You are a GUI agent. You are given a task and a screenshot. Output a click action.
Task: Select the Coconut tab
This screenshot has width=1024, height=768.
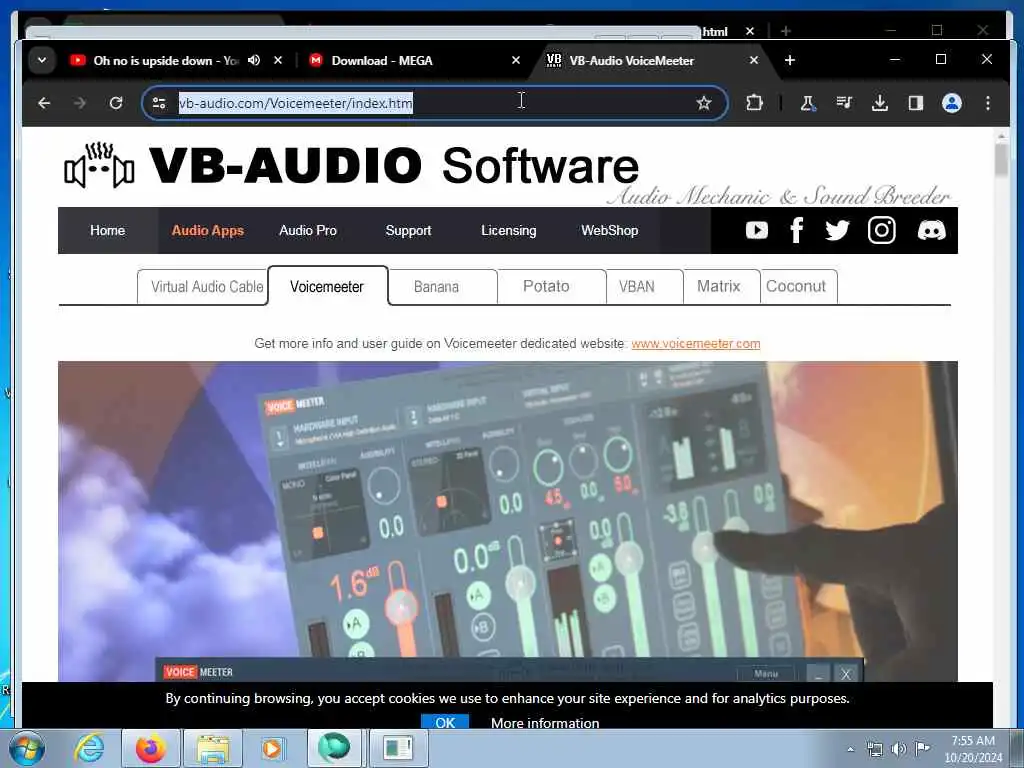point(799,287)
